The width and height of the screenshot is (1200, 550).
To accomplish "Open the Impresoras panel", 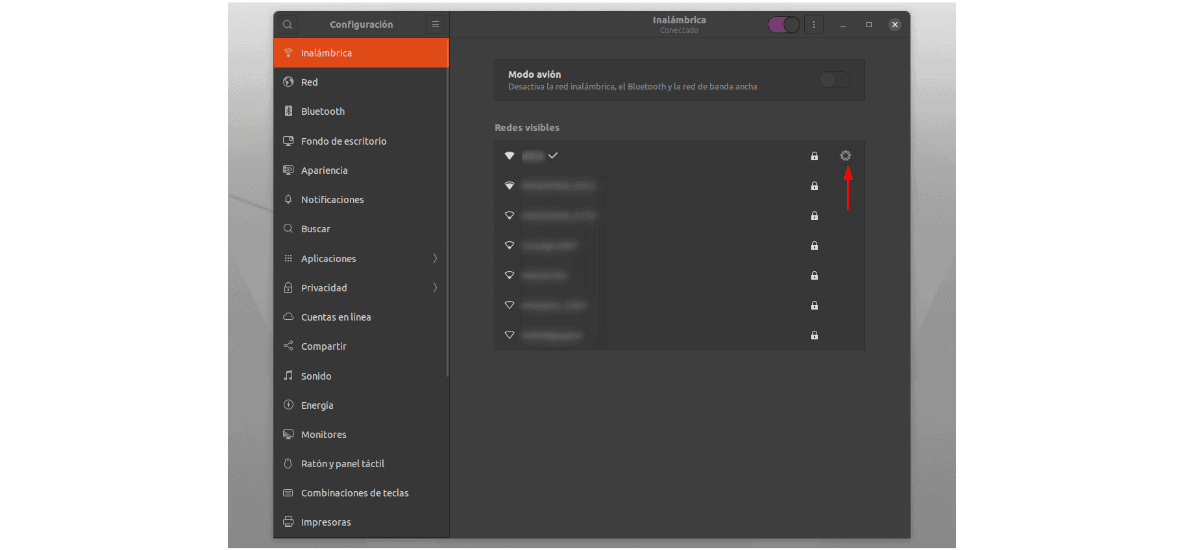I will click(361, 522).
